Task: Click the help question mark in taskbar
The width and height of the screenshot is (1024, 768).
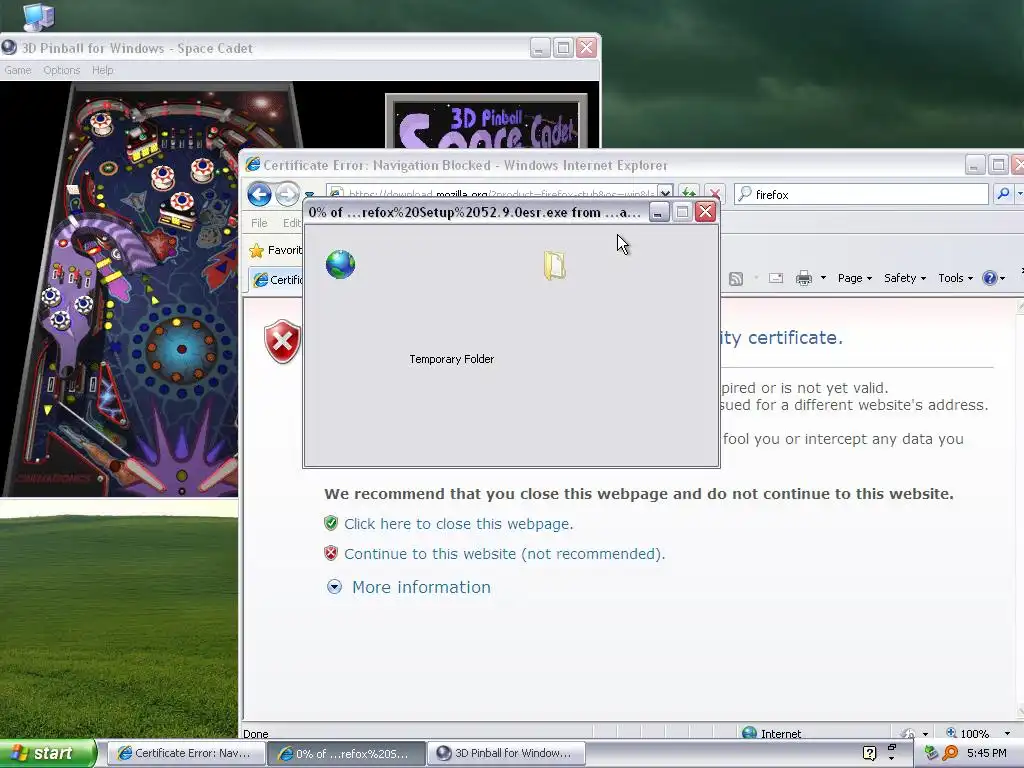Action: pos(869,753)
